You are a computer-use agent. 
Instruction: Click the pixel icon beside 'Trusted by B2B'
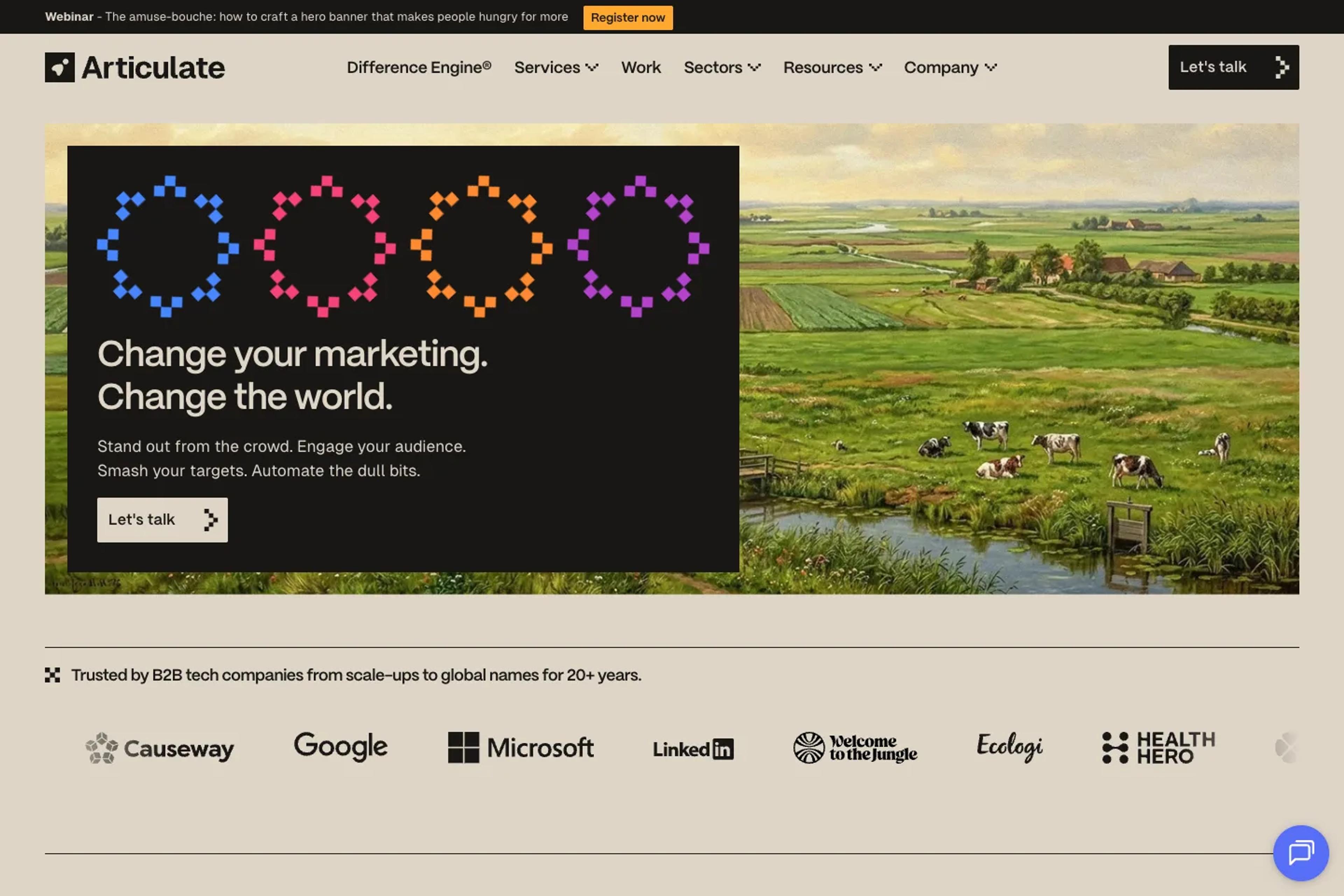click(52, 675)
